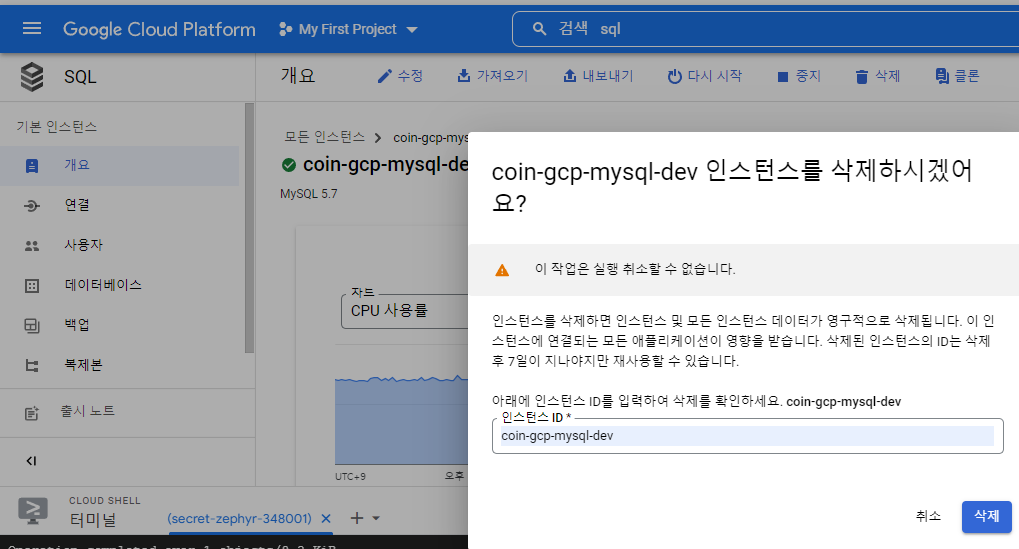Viewport: 1019px width, 549px height.
Task: Click the 삭제 trash toolbar button
Action: click(x=878, y=76)
